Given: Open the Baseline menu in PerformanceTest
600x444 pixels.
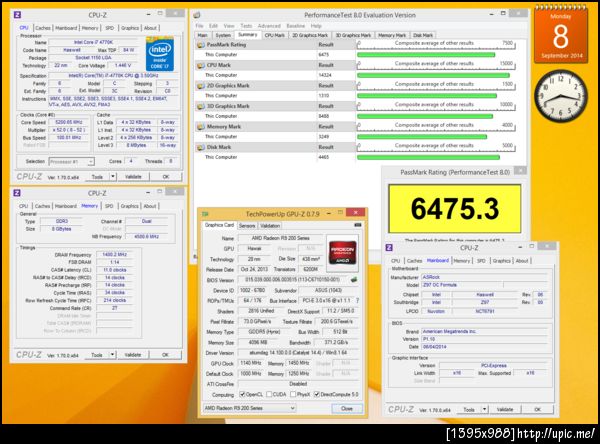Looking at the screenshot, I should [296, 26].
